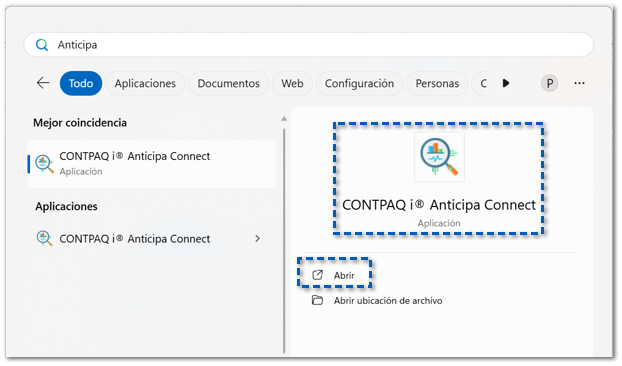Click the CONTPAQ i Anticipa Connect preview title
Screen dimensions: 622x366
point(439,205)
